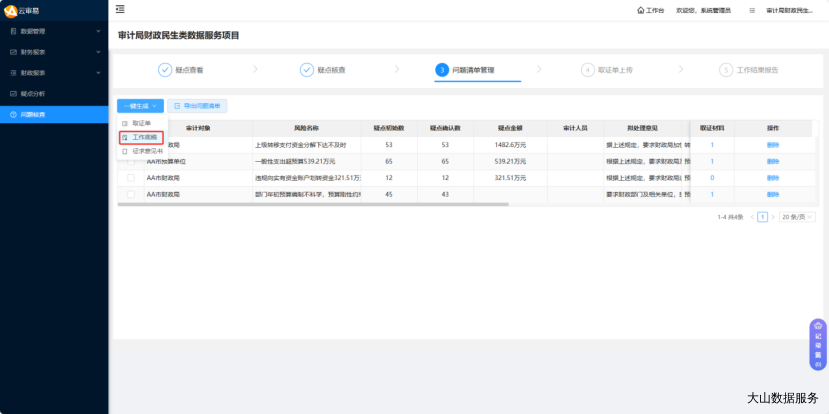Select checkbox of row with 321.51万元

pos(130,177)
